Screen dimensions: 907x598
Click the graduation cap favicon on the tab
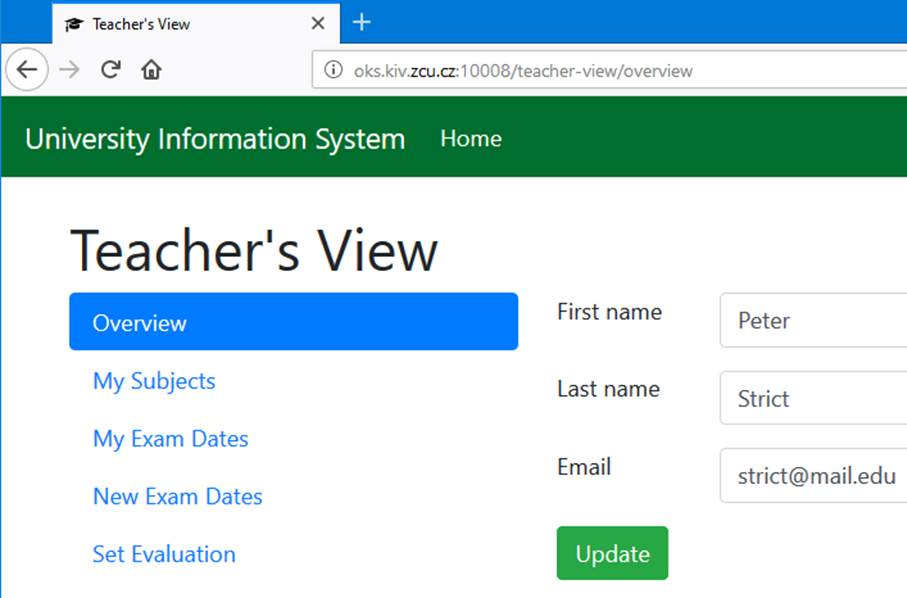(x=74, y=24)
